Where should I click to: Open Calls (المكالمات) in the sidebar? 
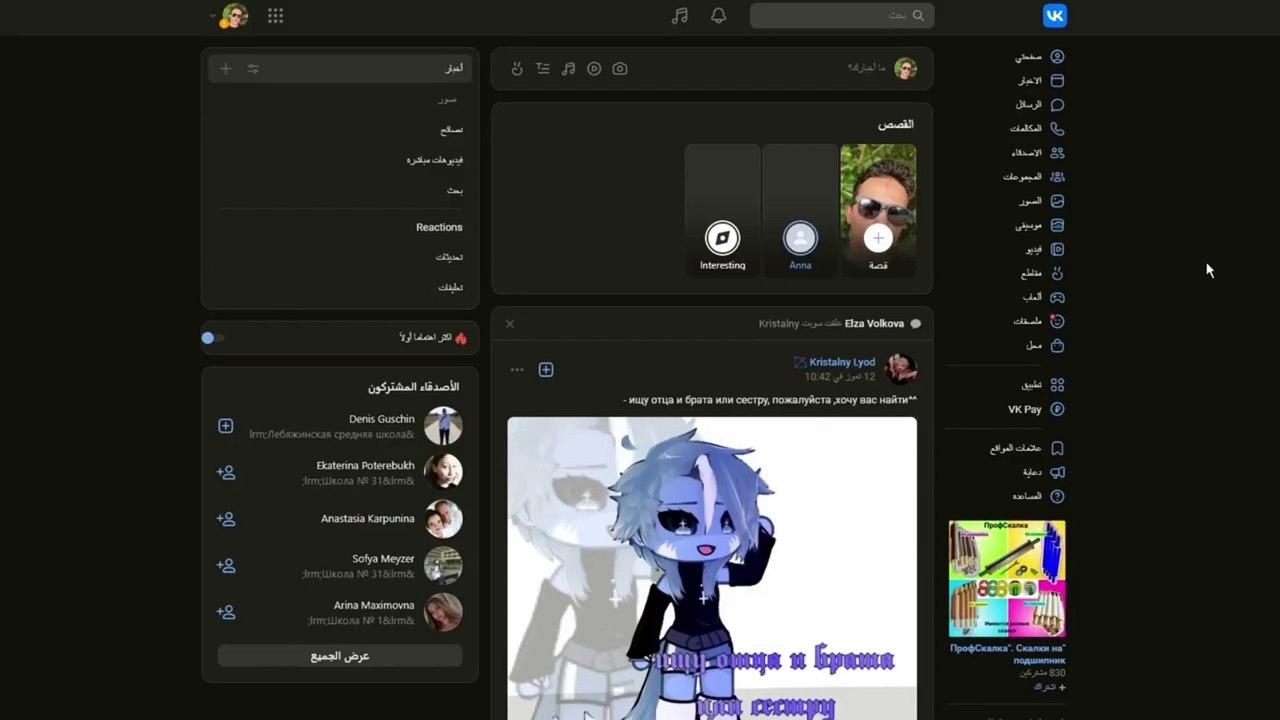(x=1037, y=129)
